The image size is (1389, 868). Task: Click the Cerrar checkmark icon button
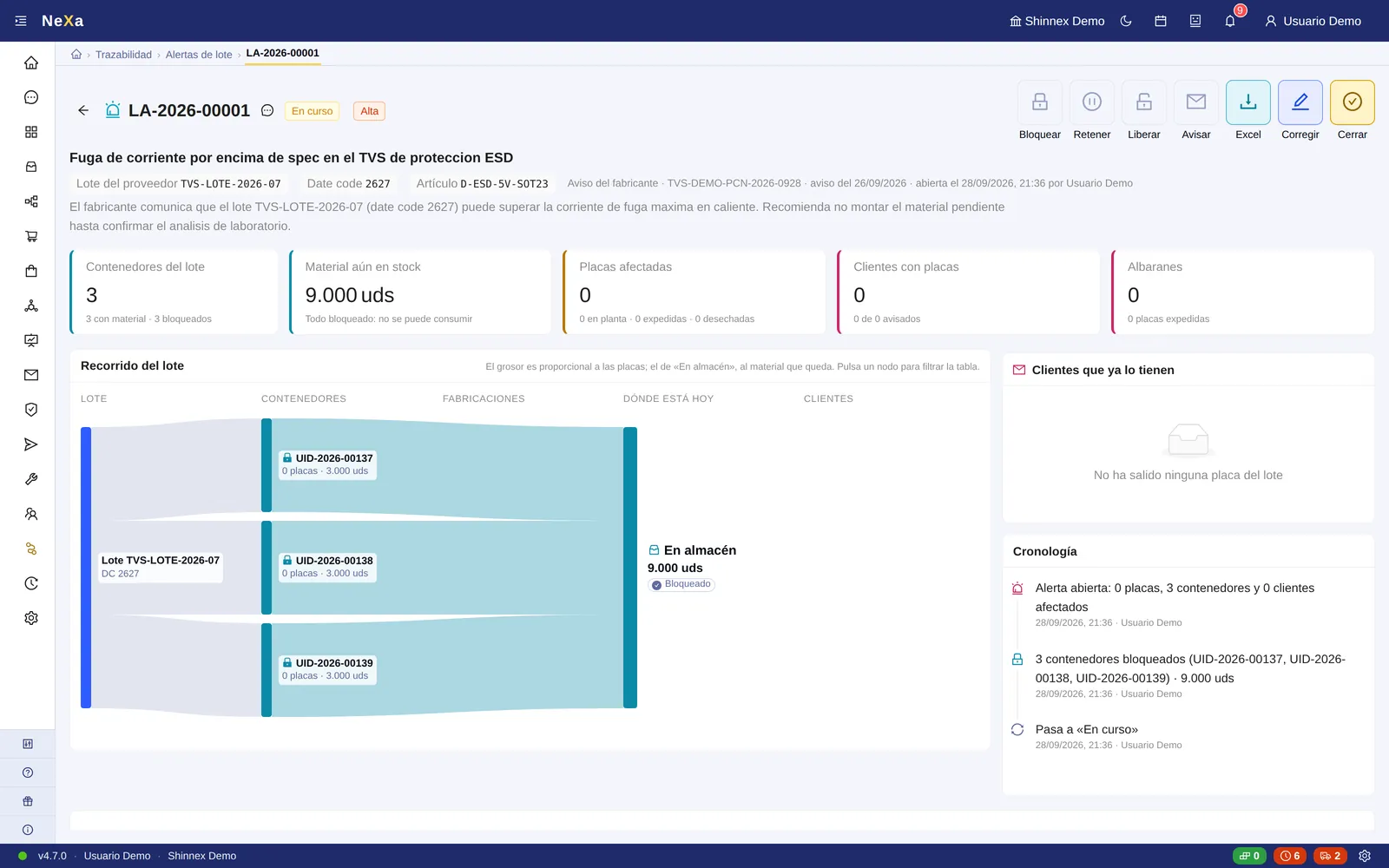(x=1352, y=102)
